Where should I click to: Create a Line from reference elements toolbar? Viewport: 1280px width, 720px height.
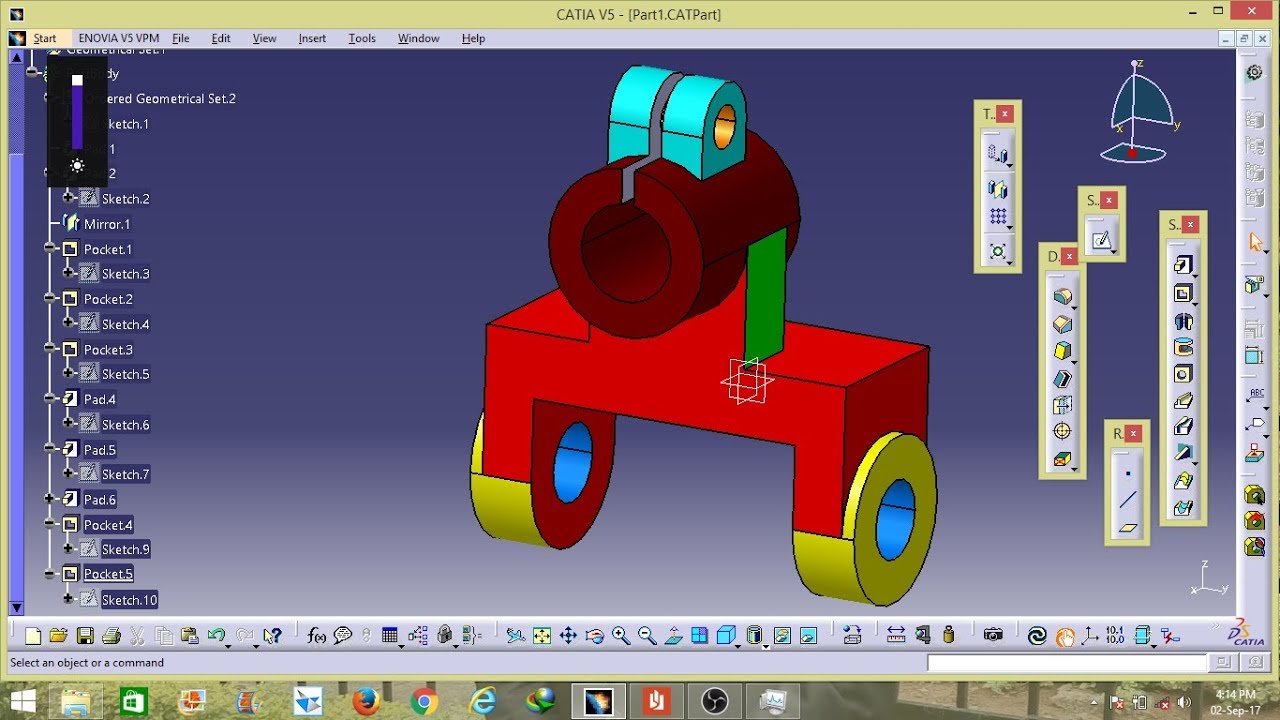(1128, 500)
